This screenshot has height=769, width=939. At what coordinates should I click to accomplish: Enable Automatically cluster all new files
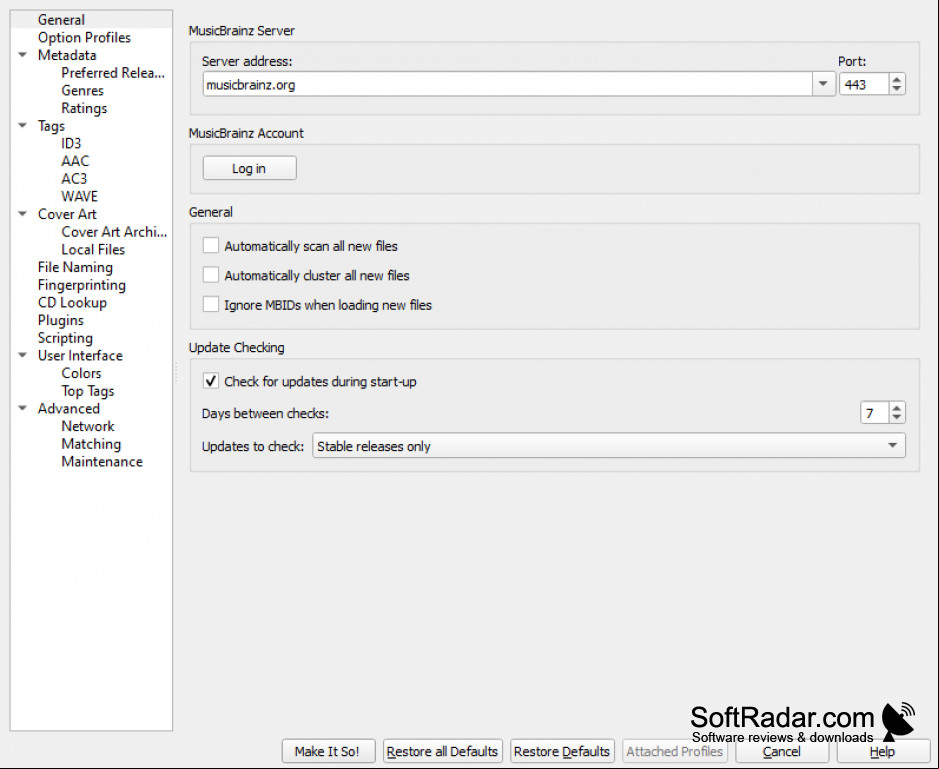click(x=211, y=275)
